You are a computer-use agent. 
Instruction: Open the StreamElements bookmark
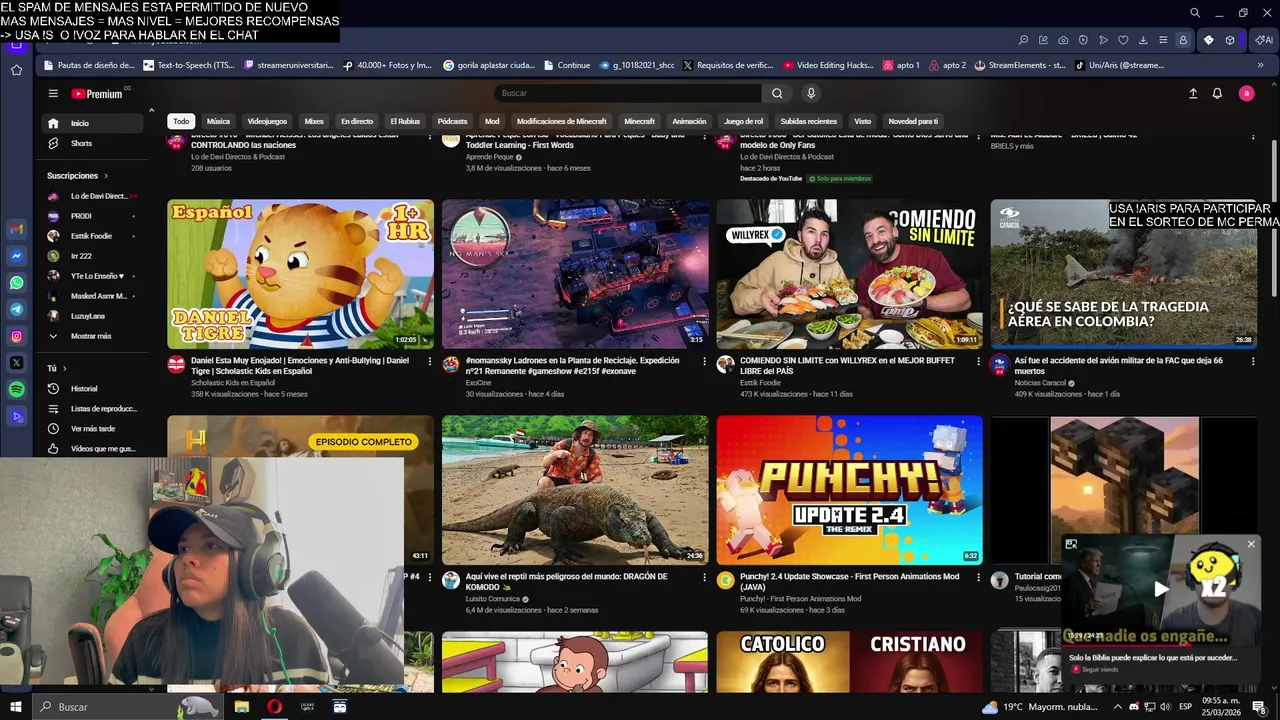pos(1018,65)
